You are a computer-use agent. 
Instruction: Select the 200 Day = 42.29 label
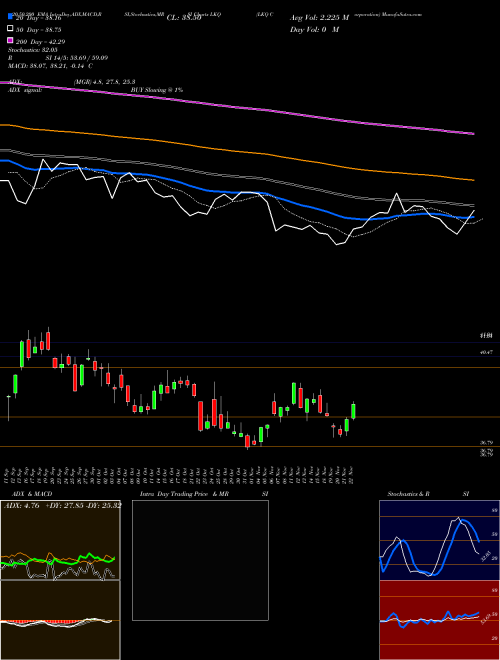[x=40, y=42]
